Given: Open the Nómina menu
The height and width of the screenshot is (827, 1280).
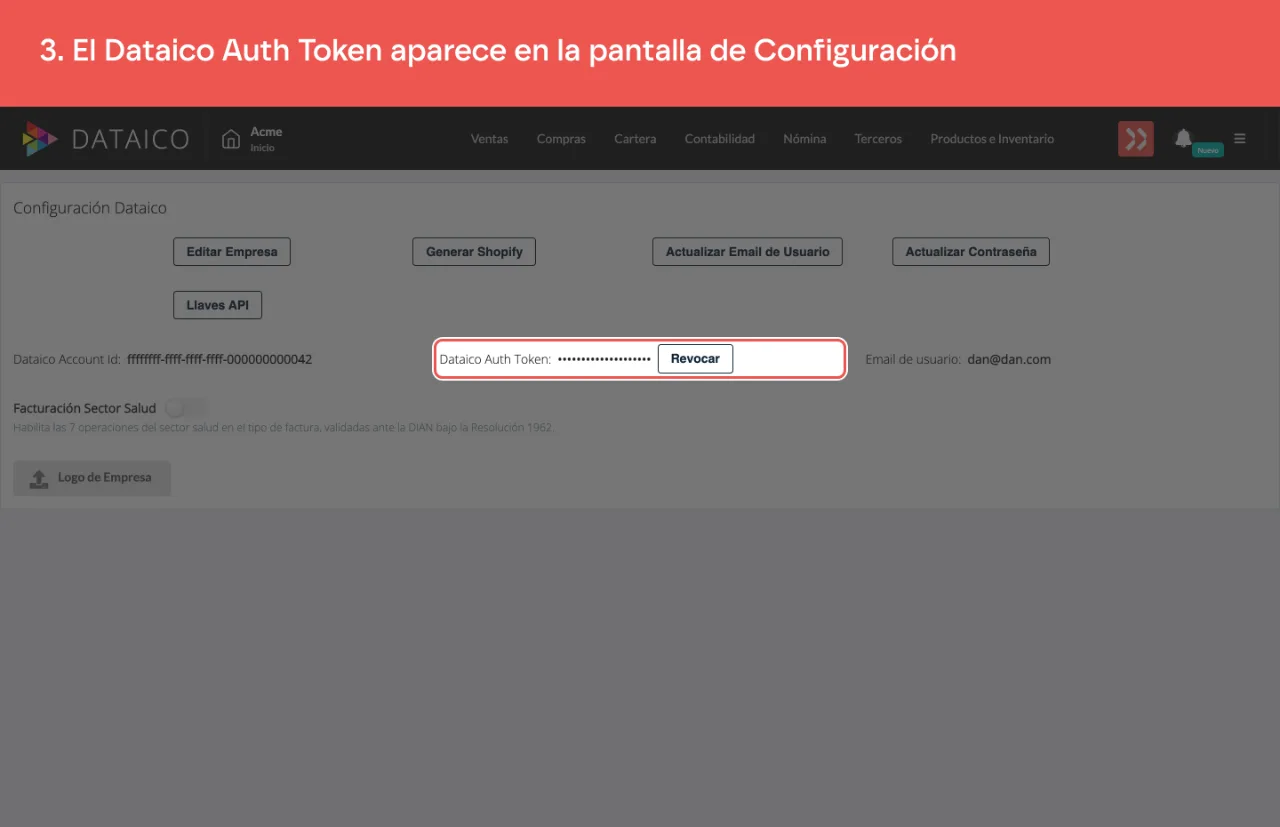Looking at the screenshot, I should pos(804,139).
